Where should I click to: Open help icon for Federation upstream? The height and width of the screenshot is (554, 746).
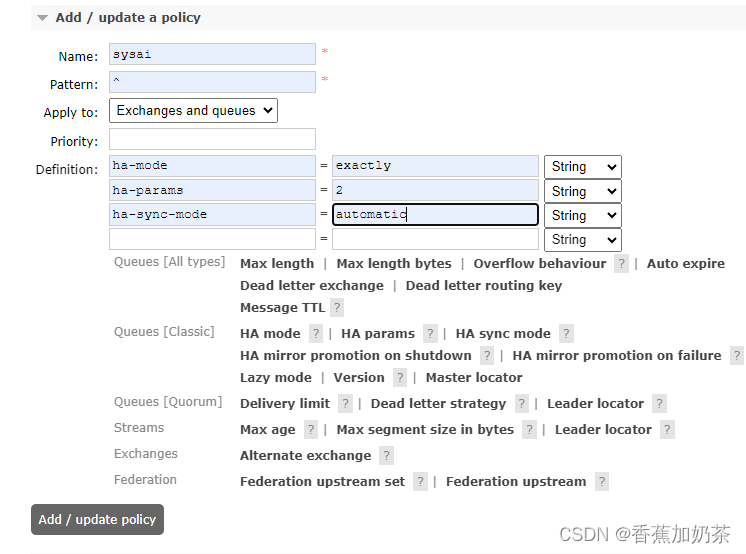click(x=602, y=482)
